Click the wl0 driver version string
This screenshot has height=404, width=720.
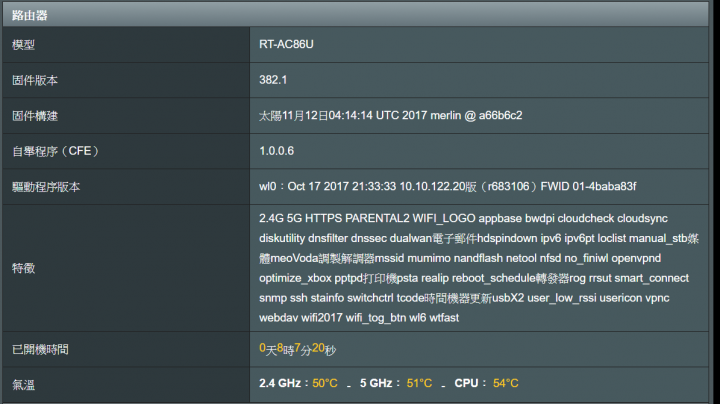click(448, 186)
